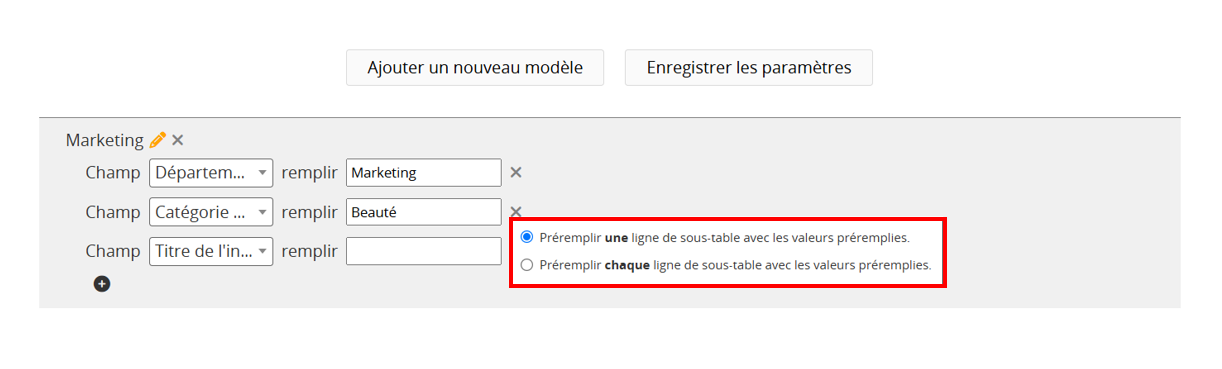Save settings with Enregistrer les paramètres
1222x369 pixels.
(x=749, y=68)
